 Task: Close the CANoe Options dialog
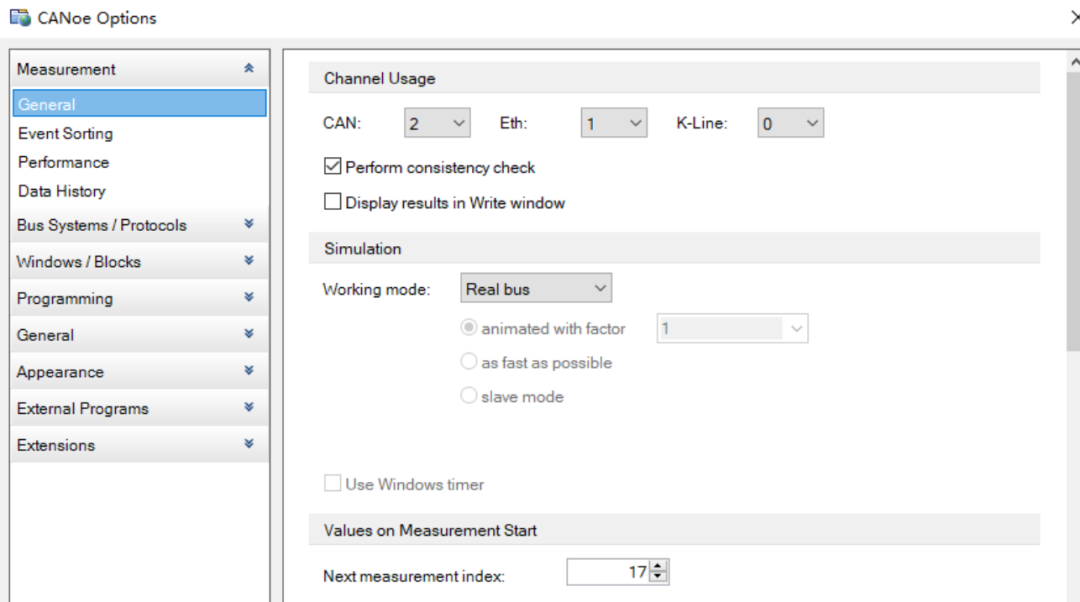pyautogui.click(x=1074, y=17)
